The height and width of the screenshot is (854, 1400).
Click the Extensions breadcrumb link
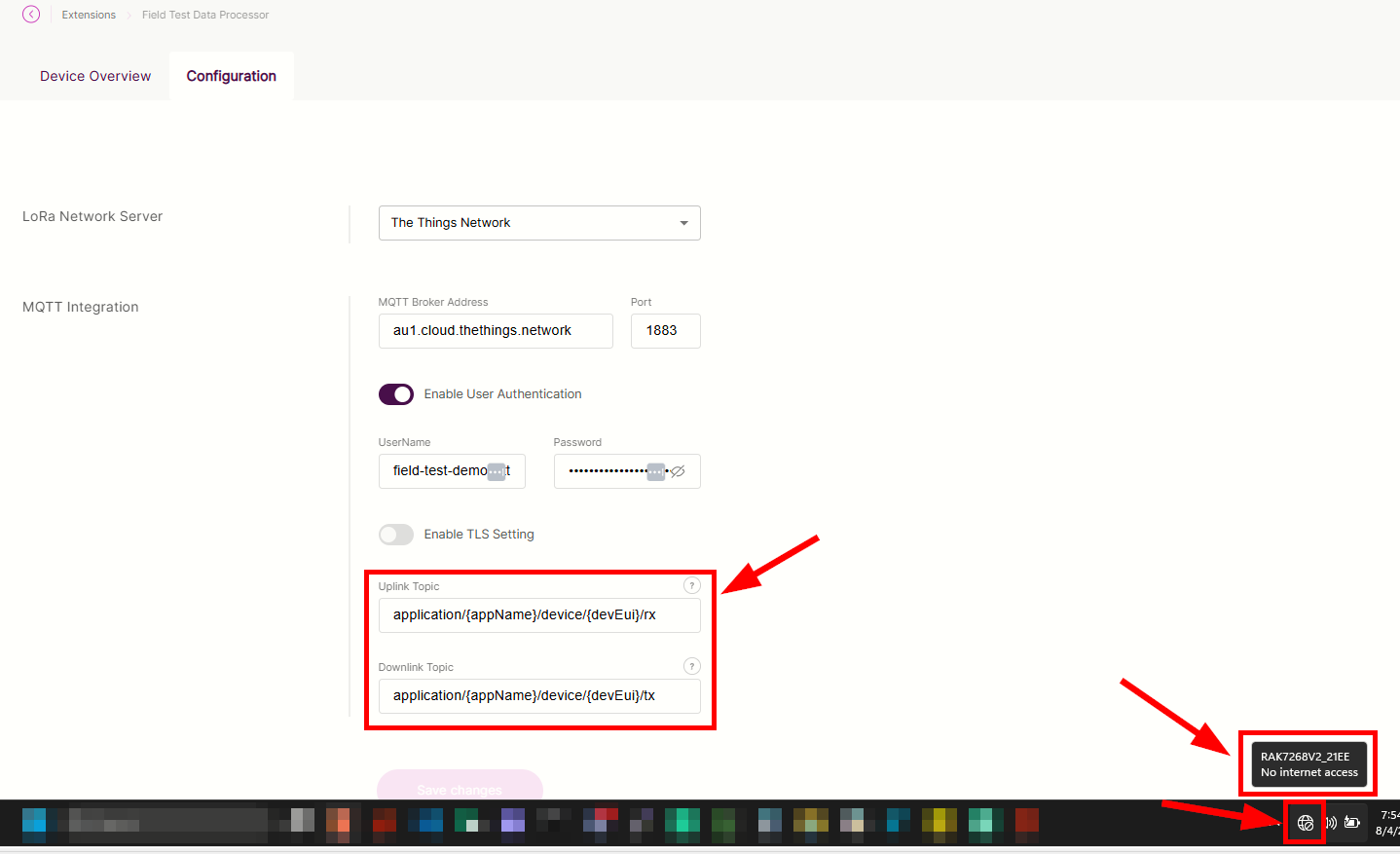[x=89, y=15]
